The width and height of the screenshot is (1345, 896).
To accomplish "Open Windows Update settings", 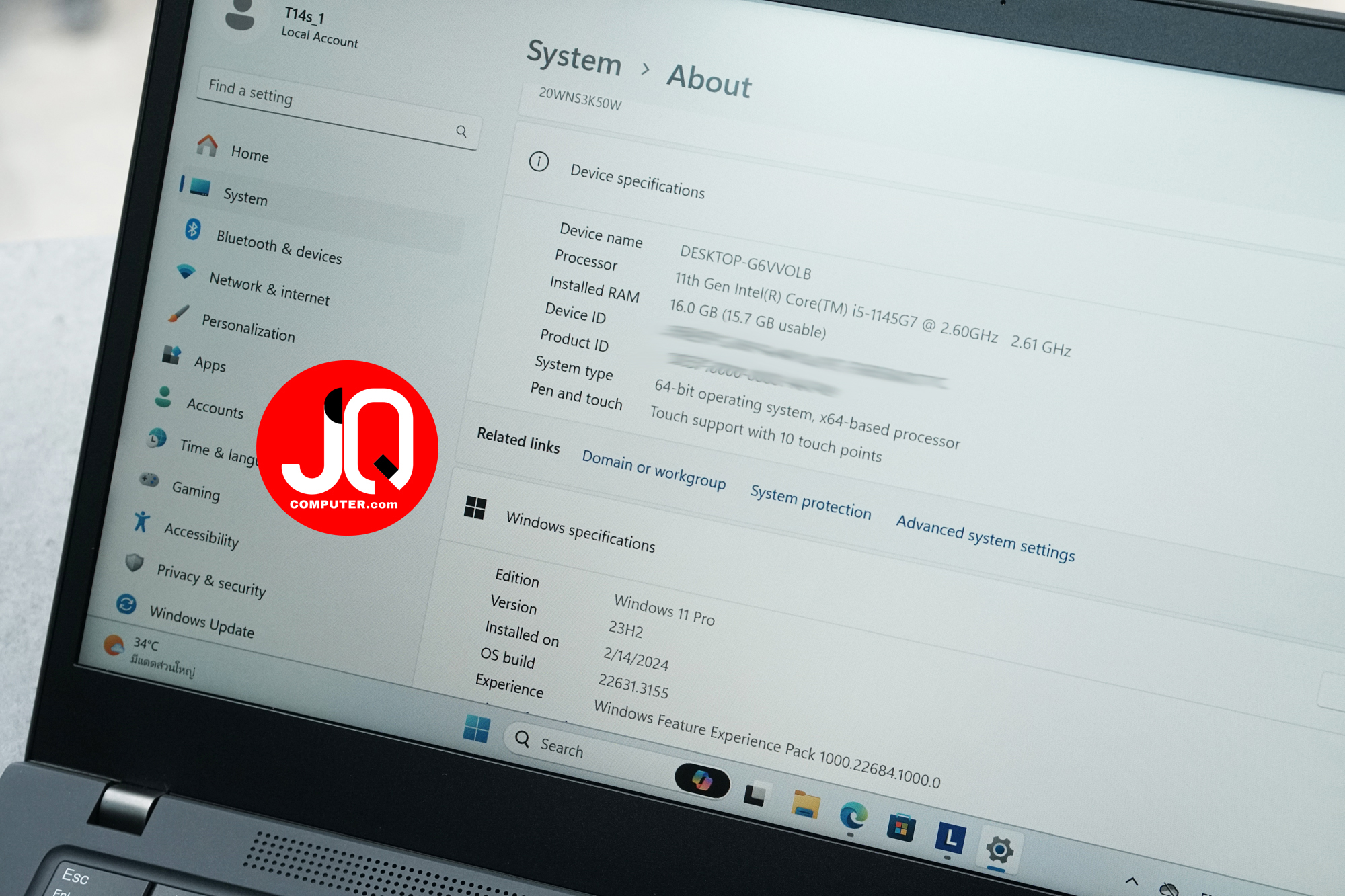I will [x=202, y=621].
